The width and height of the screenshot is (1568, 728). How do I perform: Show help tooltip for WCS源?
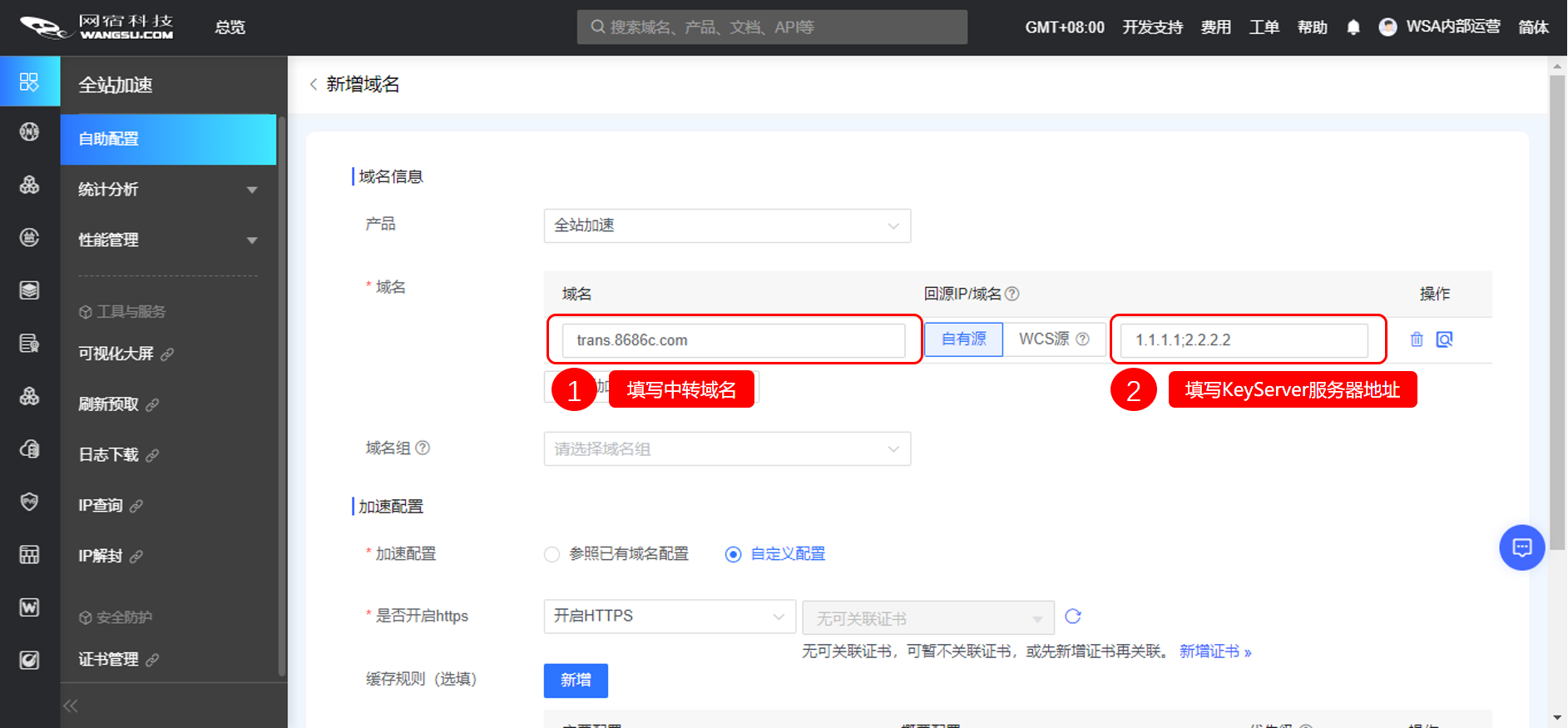[1082, 339]
